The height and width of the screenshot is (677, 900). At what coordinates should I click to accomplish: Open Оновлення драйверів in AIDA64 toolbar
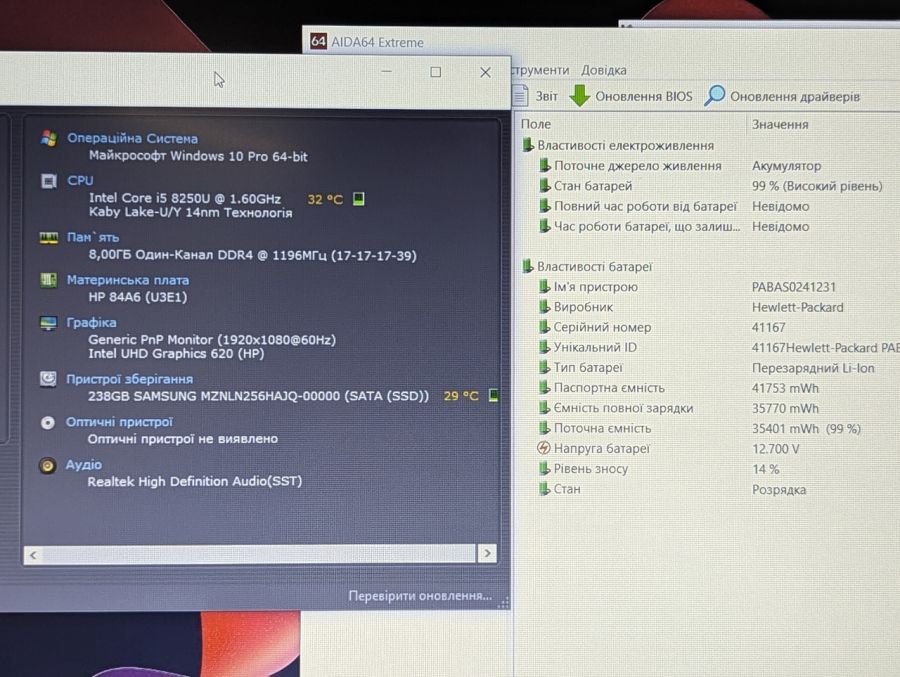tap(794, 96)
